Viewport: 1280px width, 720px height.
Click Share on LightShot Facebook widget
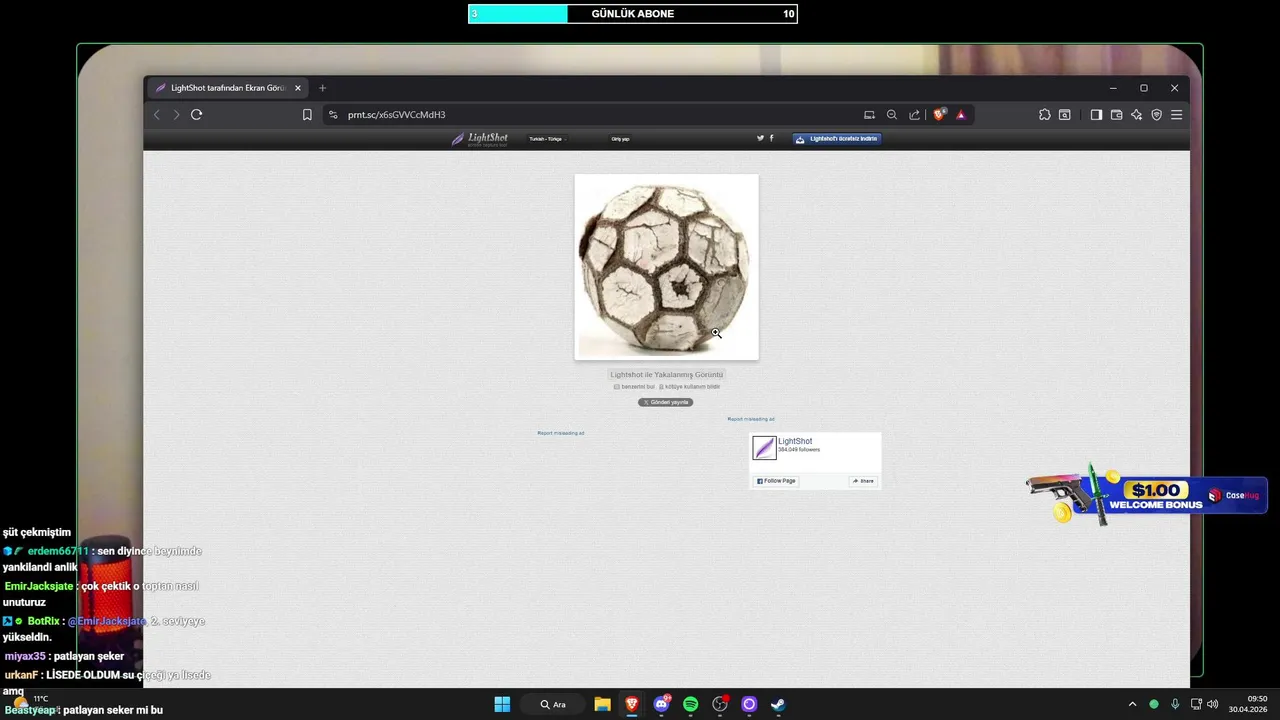[863, 481]
